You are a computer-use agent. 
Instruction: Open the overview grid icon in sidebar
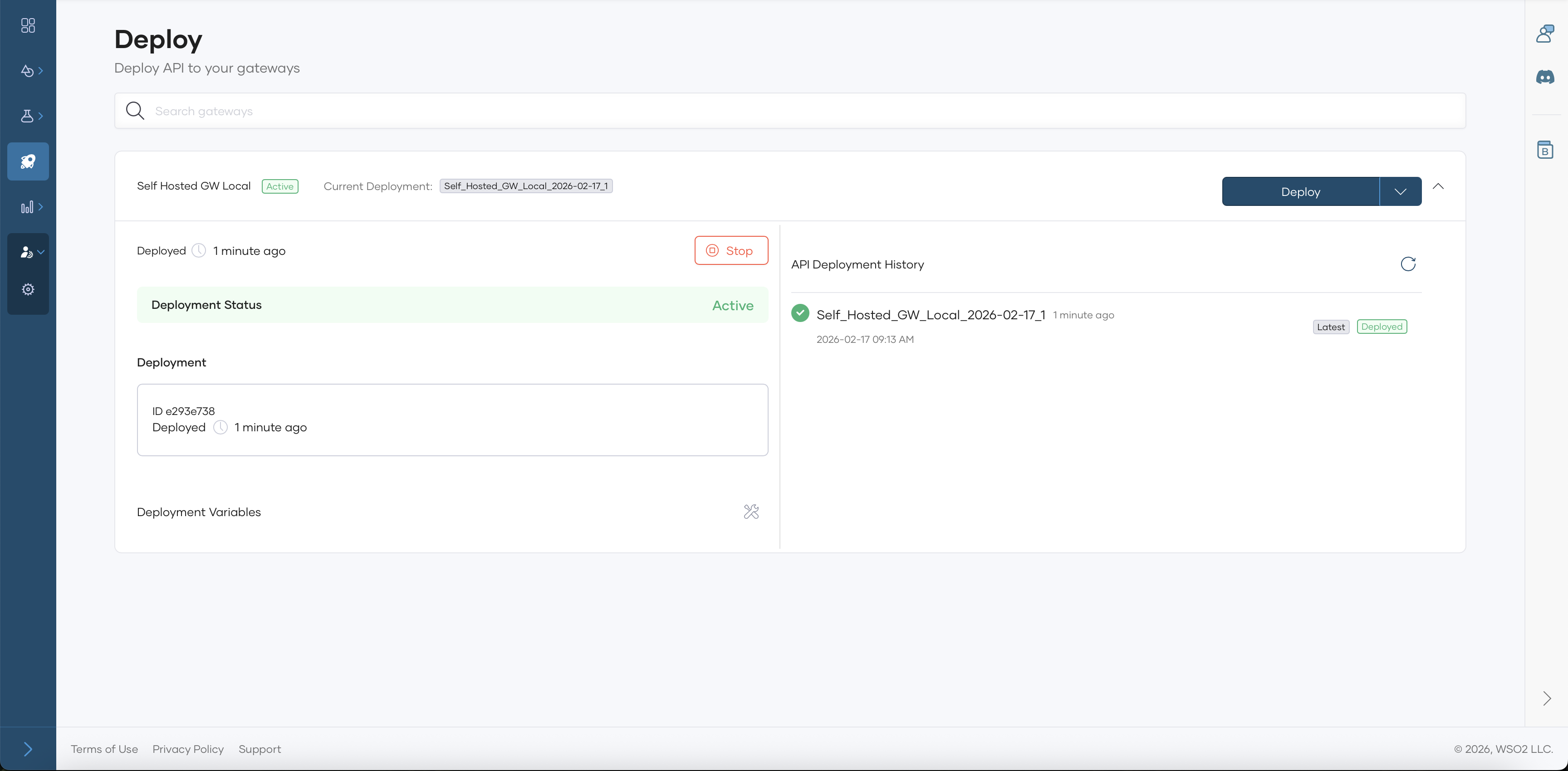[x=28, y=25]
